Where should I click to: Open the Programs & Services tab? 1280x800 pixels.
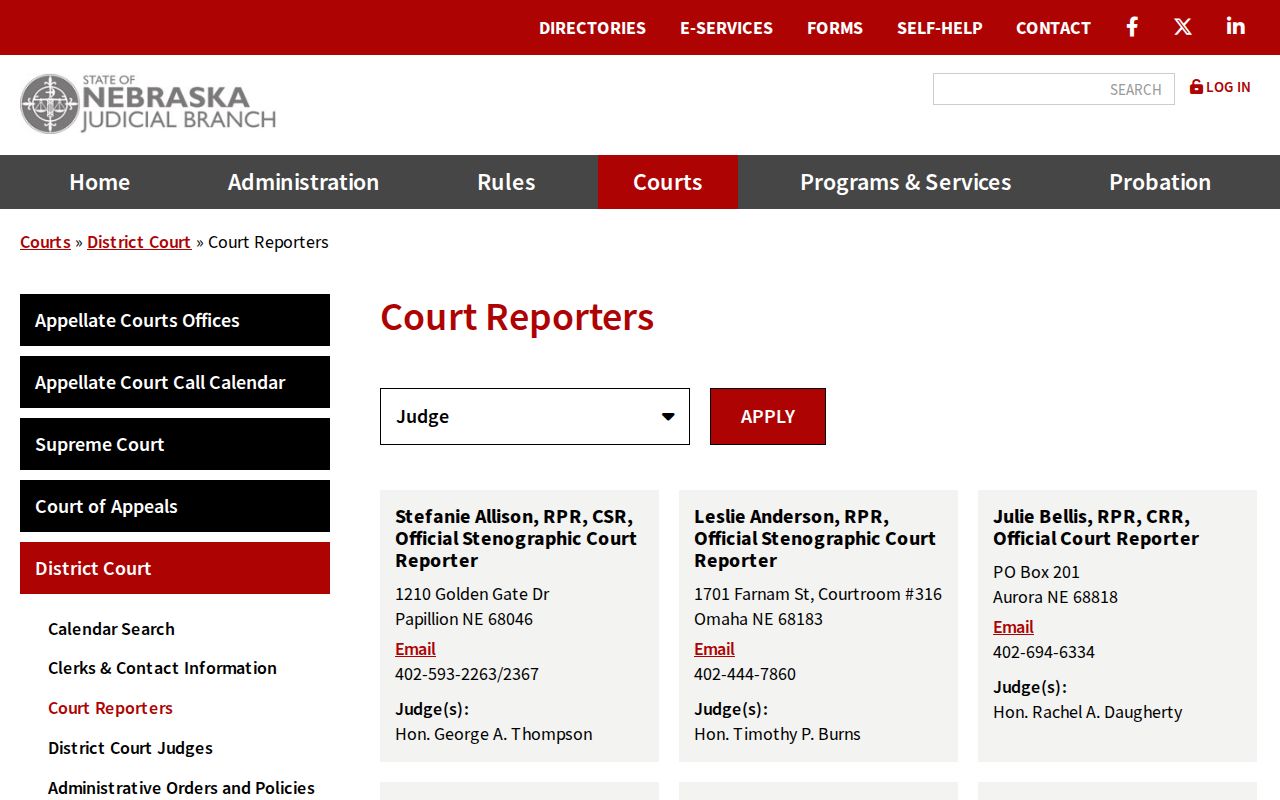905,182
